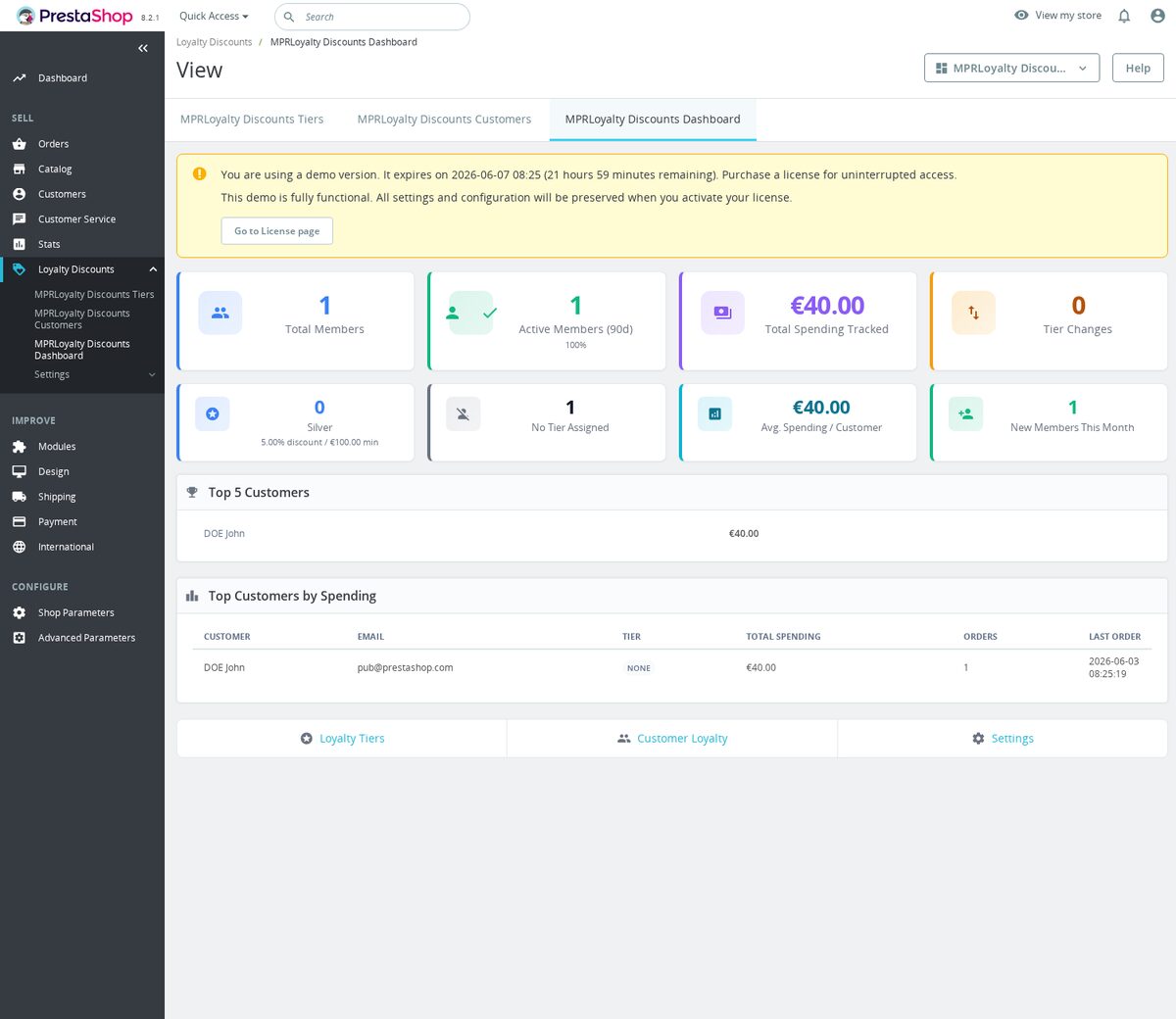Screen dimensions: 1176x1019
Task: Collapse sidebar with double chevron icon
Action: click(143, 48)
